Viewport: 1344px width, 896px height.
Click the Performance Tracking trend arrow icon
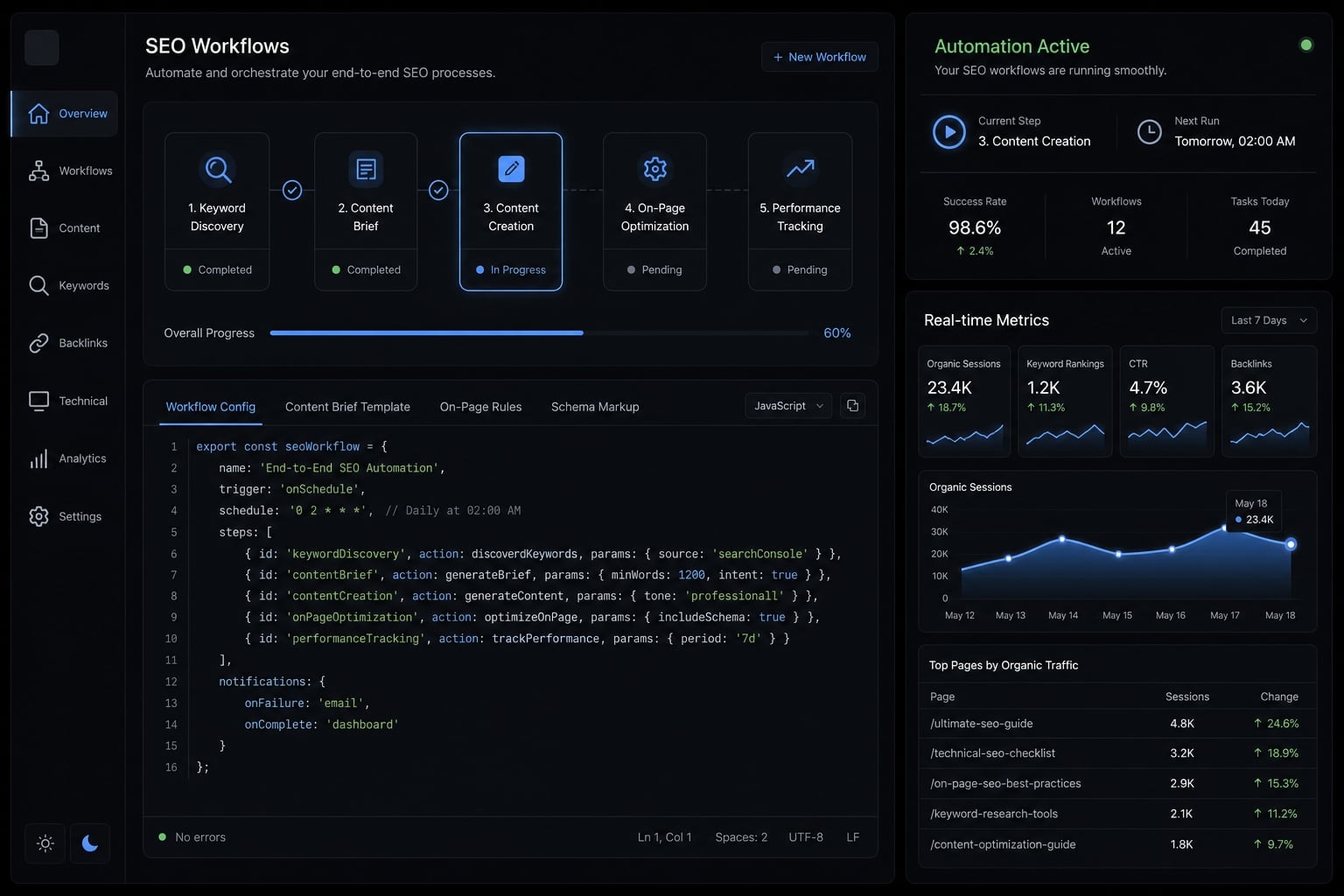(800, 169)
